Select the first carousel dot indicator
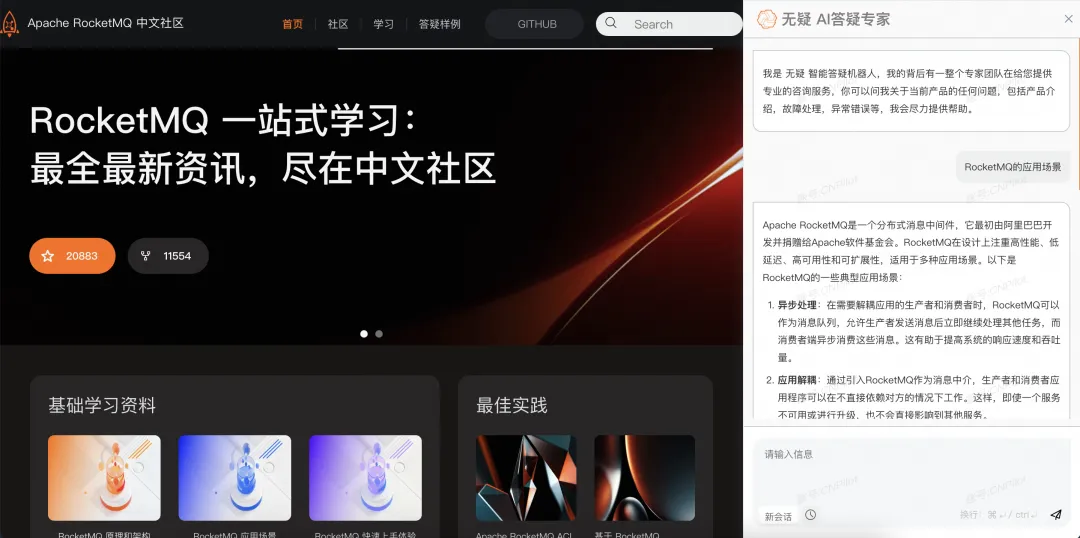This screenshot has height=538, width=1080. [x=364, y=333]
